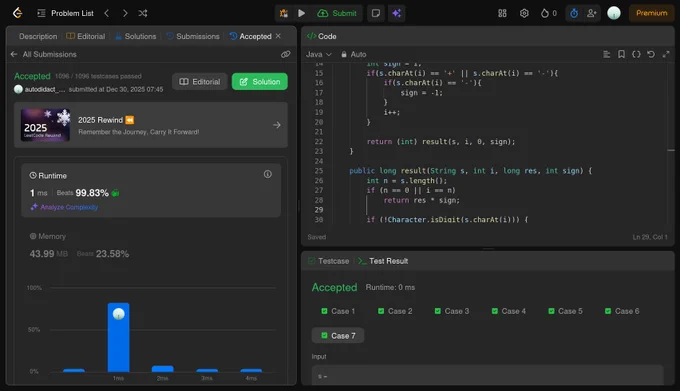Open the layout grid icon
The height and width of the screenshot is (391, 680).
[502, 13]
